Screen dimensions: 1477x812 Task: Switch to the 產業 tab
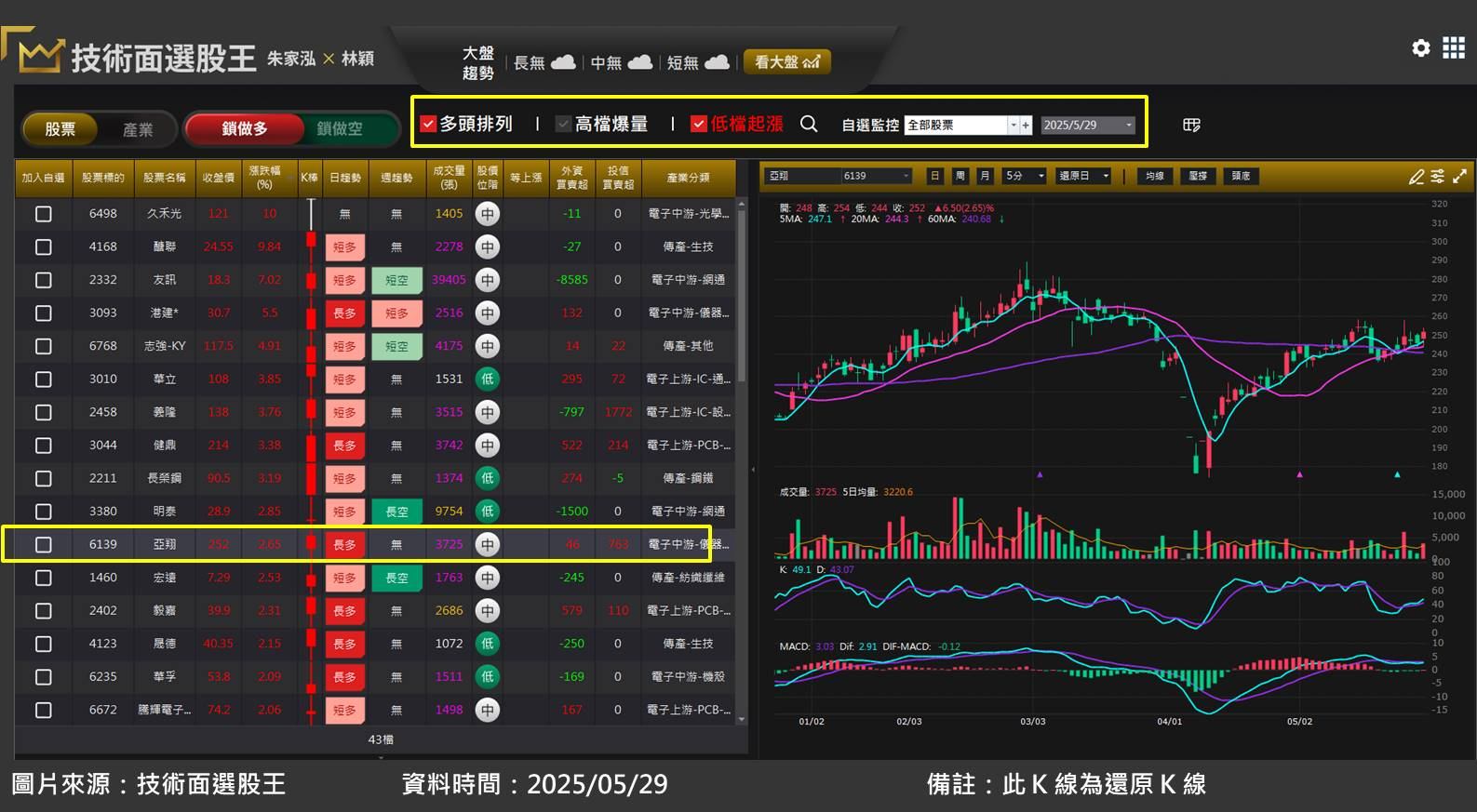click(138, 129)
